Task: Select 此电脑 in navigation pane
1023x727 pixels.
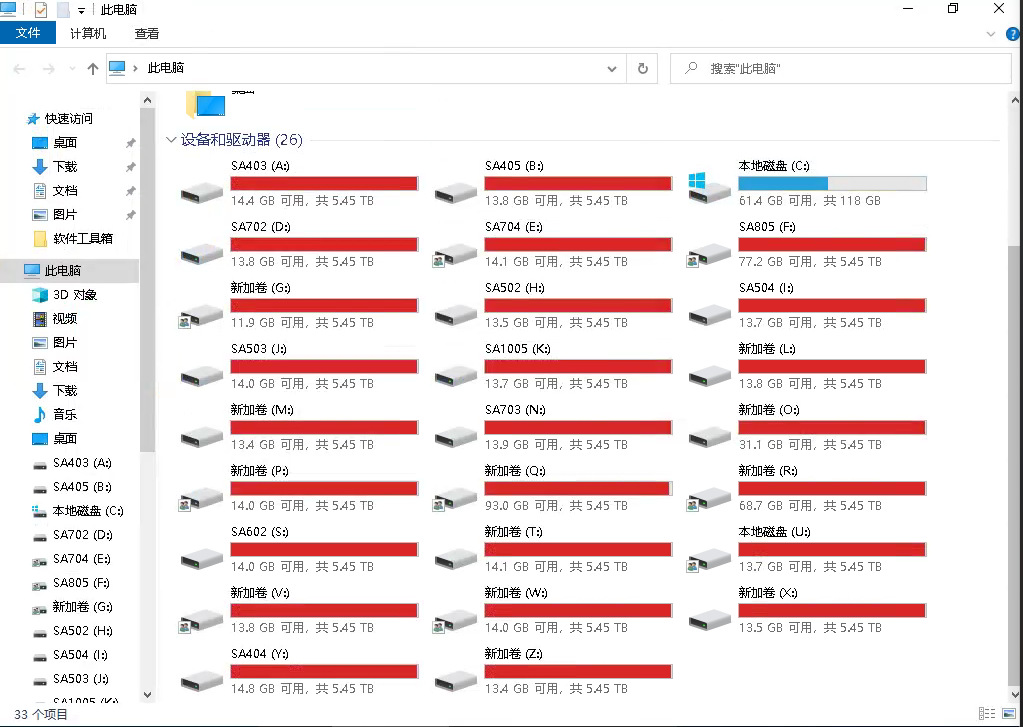Action: pyautogui.click(x=63, y=270)
